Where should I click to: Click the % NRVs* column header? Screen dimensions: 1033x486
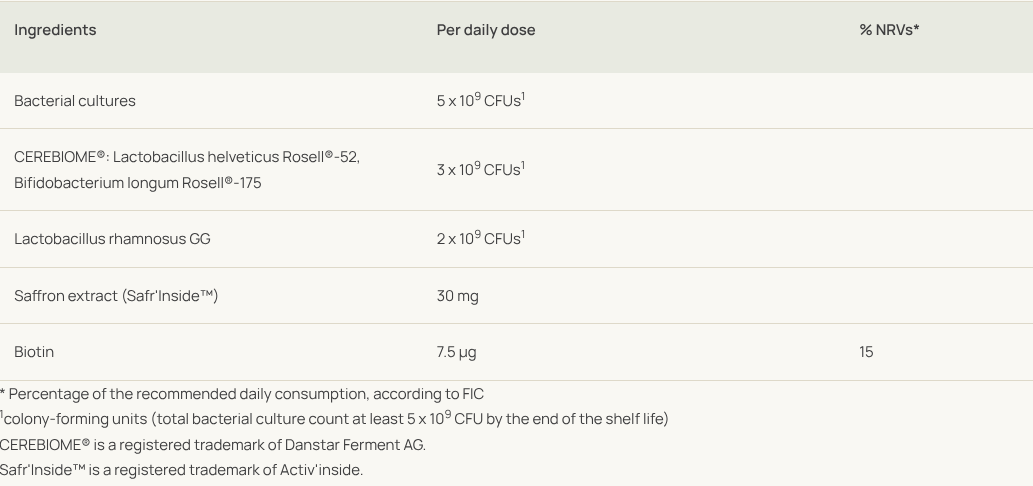pyautogui.click(x=888, y=30)
